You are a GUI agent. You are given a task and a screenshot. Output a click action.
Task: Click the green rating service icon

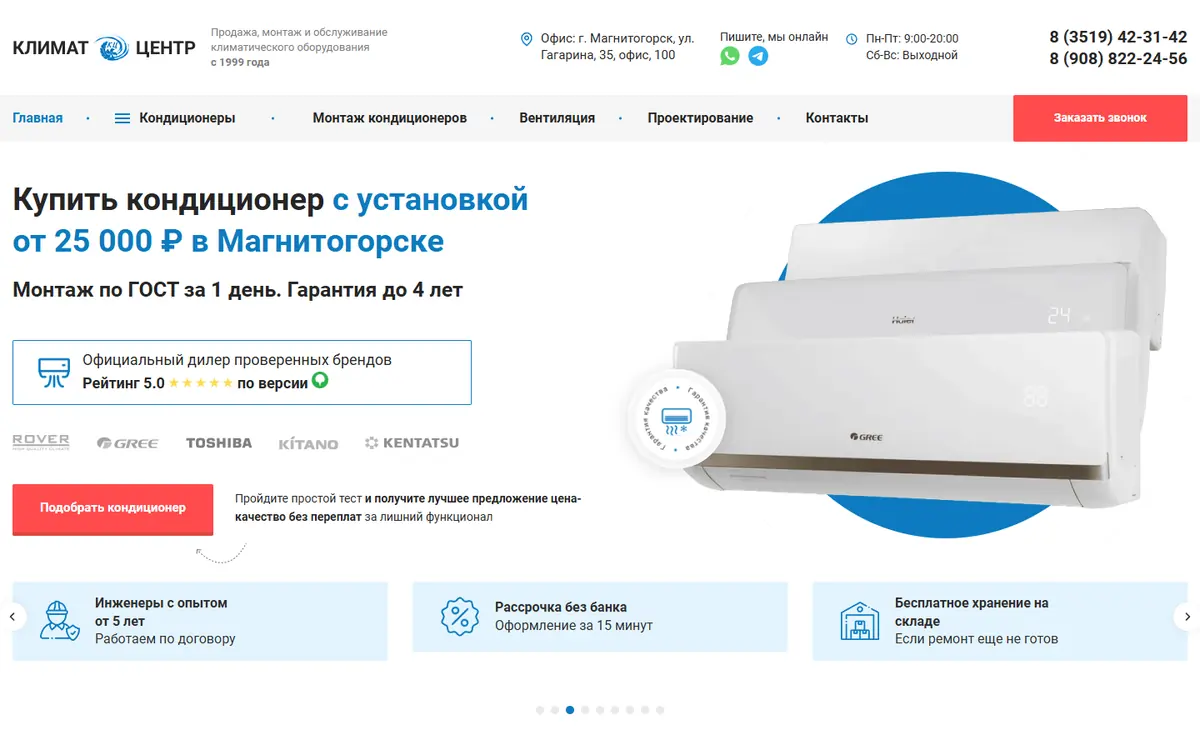tap(320, 381)
